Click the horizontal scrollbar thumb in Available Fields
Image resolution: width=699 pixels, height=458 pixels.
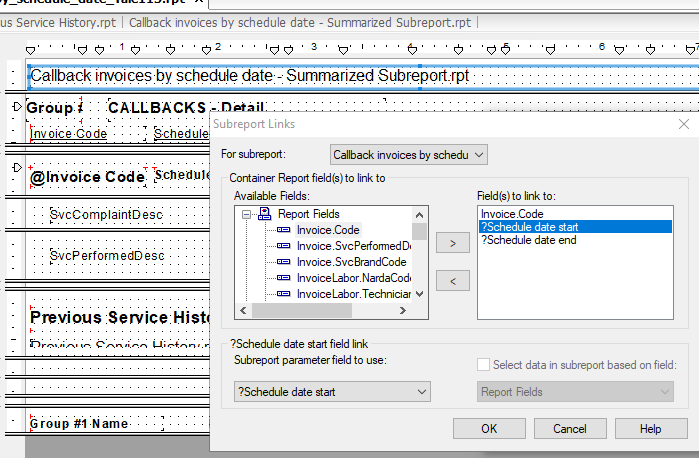302,310
